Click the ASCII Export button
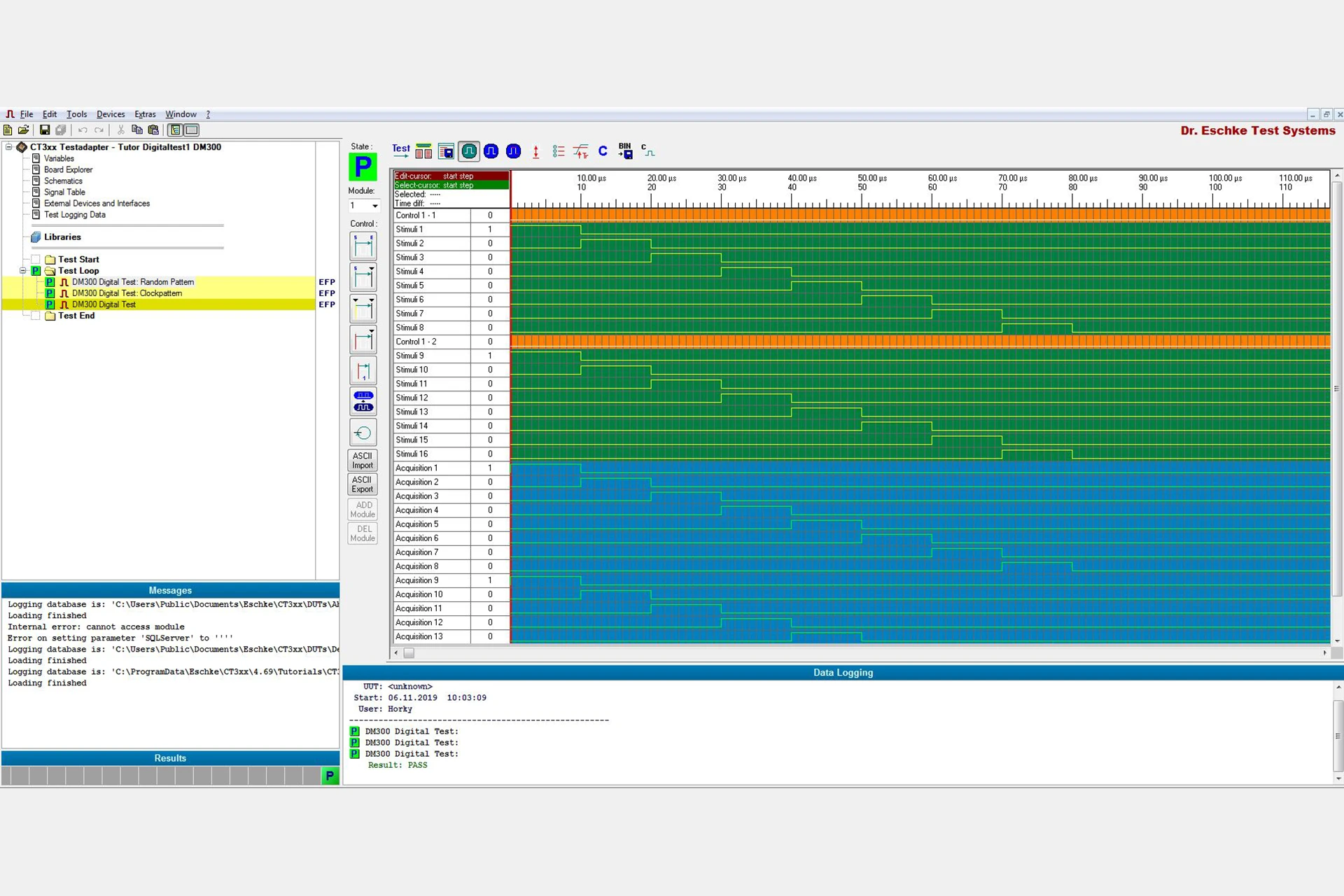The width and height of the screenshot is (1344, 896). 363,484
